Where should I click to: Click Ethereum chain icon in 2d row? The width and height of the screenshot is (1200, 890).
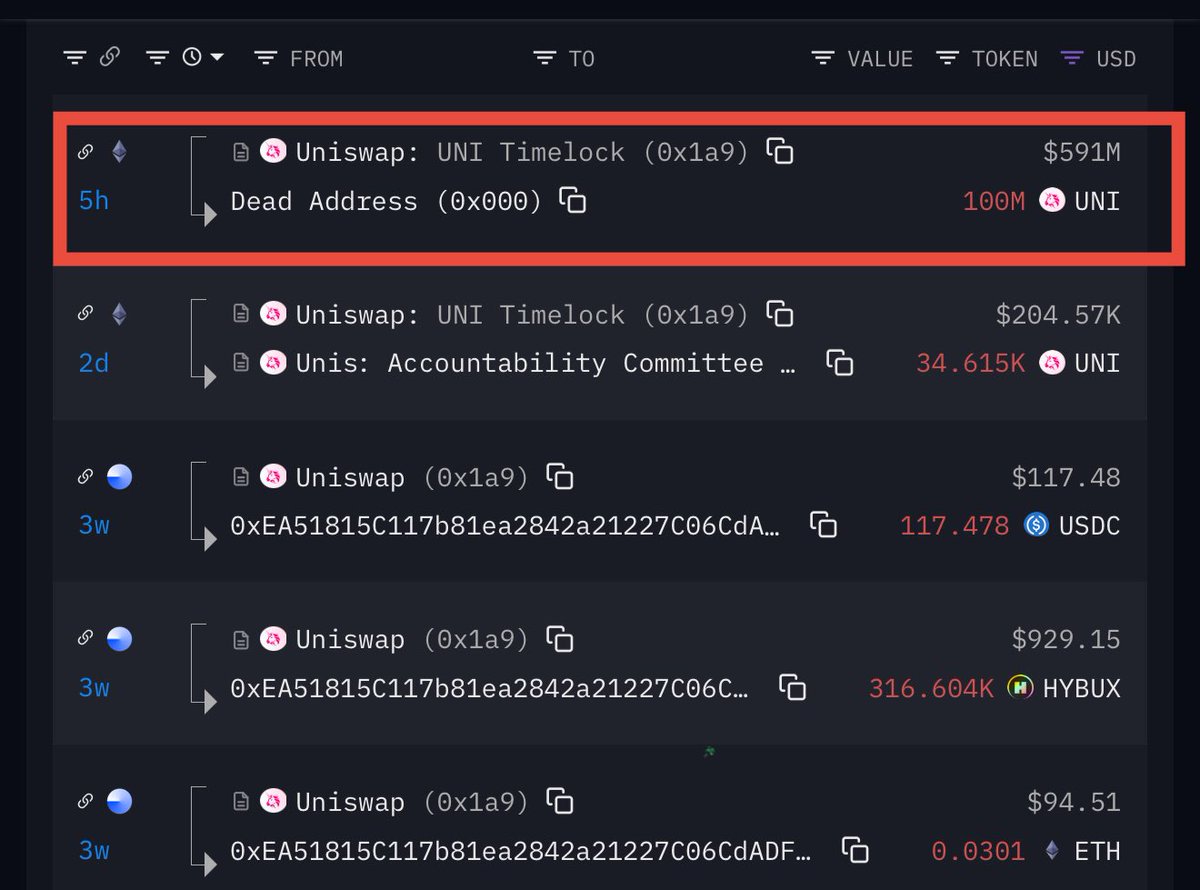(119, 314)
